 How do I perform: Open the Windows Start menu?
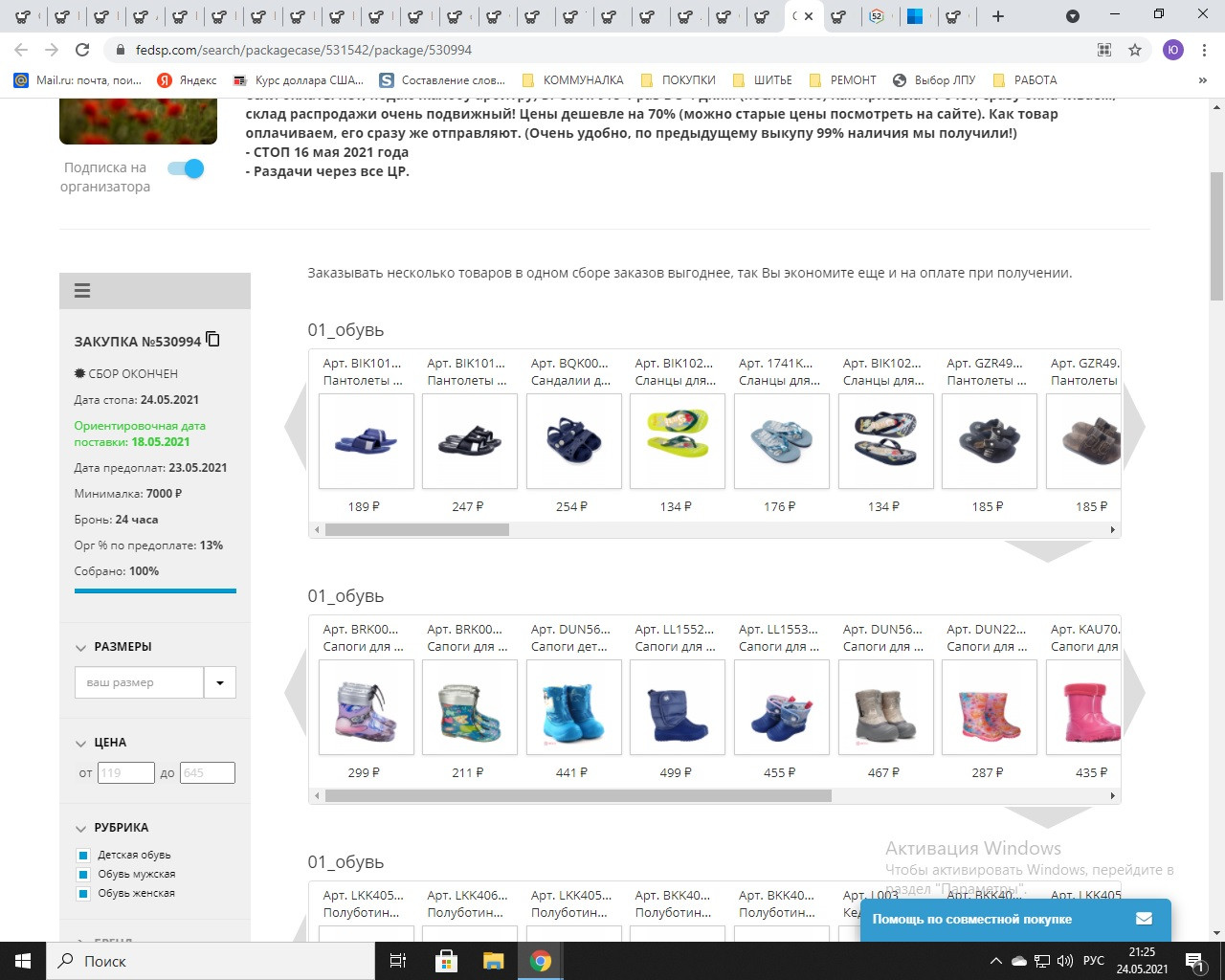[23, 961]
